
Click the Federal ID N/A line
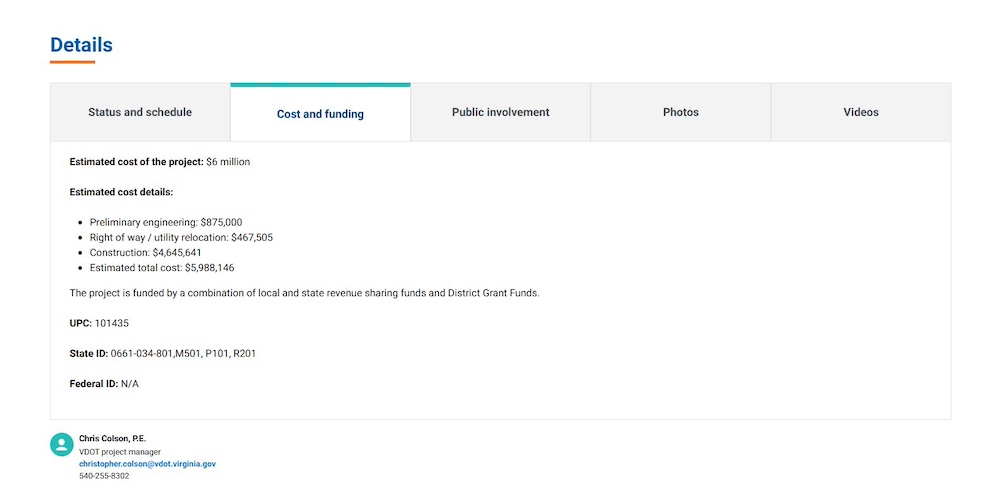104,383
